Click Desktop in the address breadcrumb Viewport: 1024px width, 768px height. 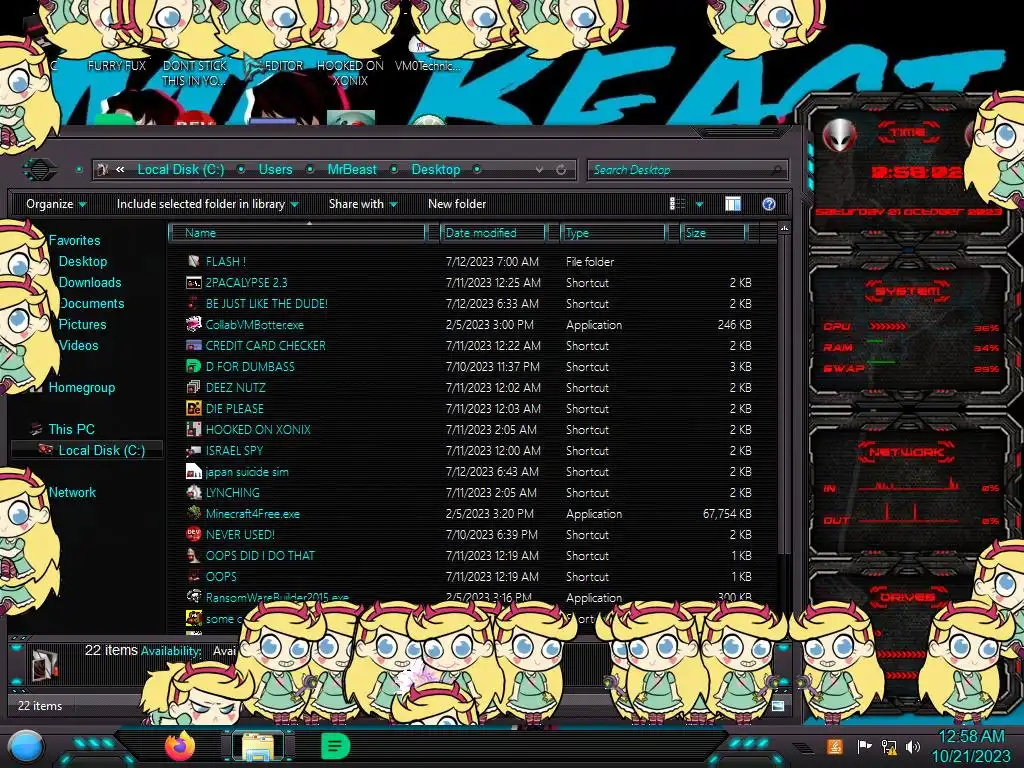(x=436, y=170)
